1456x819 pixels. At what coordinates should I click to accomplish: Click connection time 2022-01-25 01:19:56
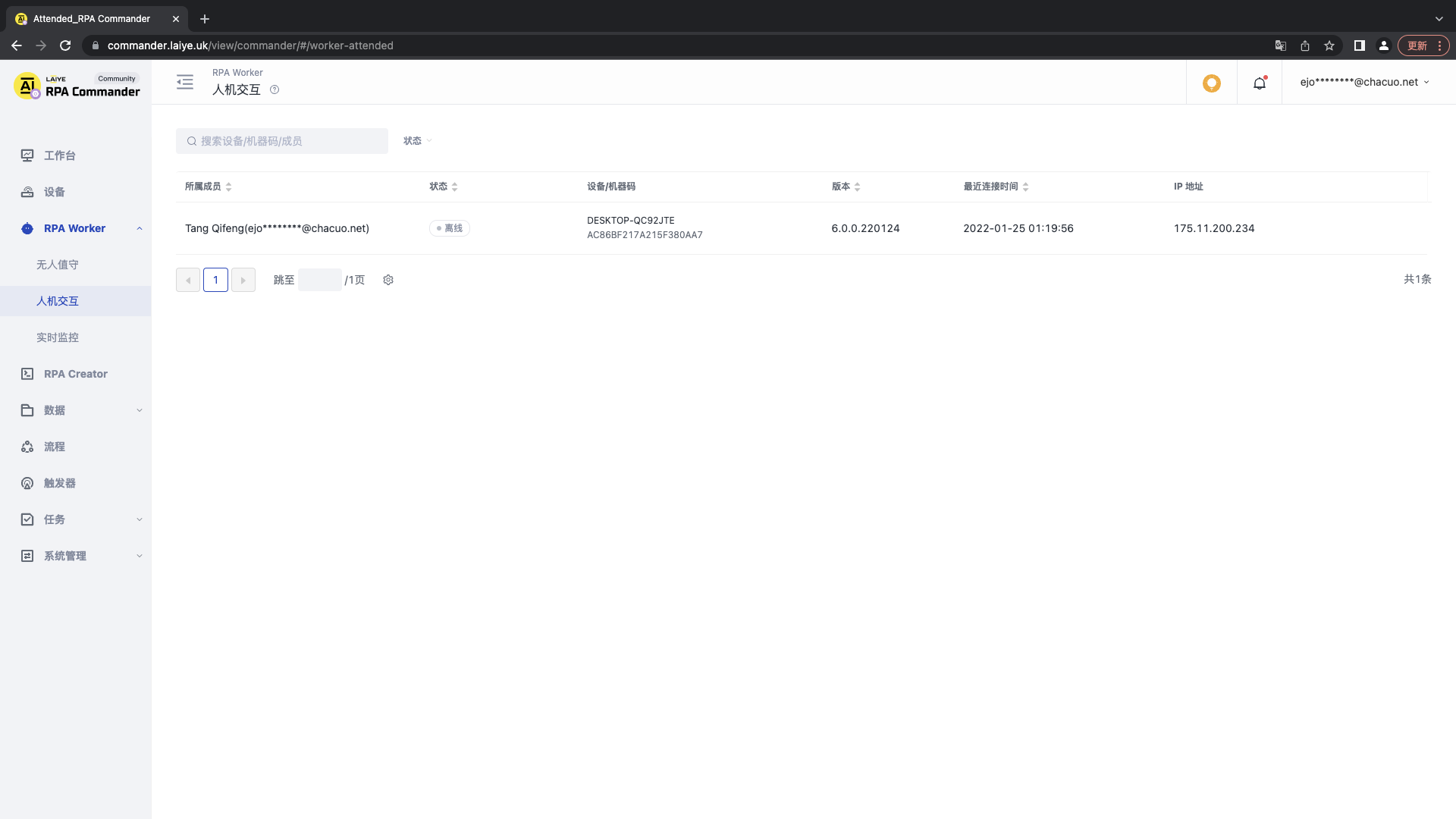point(1018,228)
